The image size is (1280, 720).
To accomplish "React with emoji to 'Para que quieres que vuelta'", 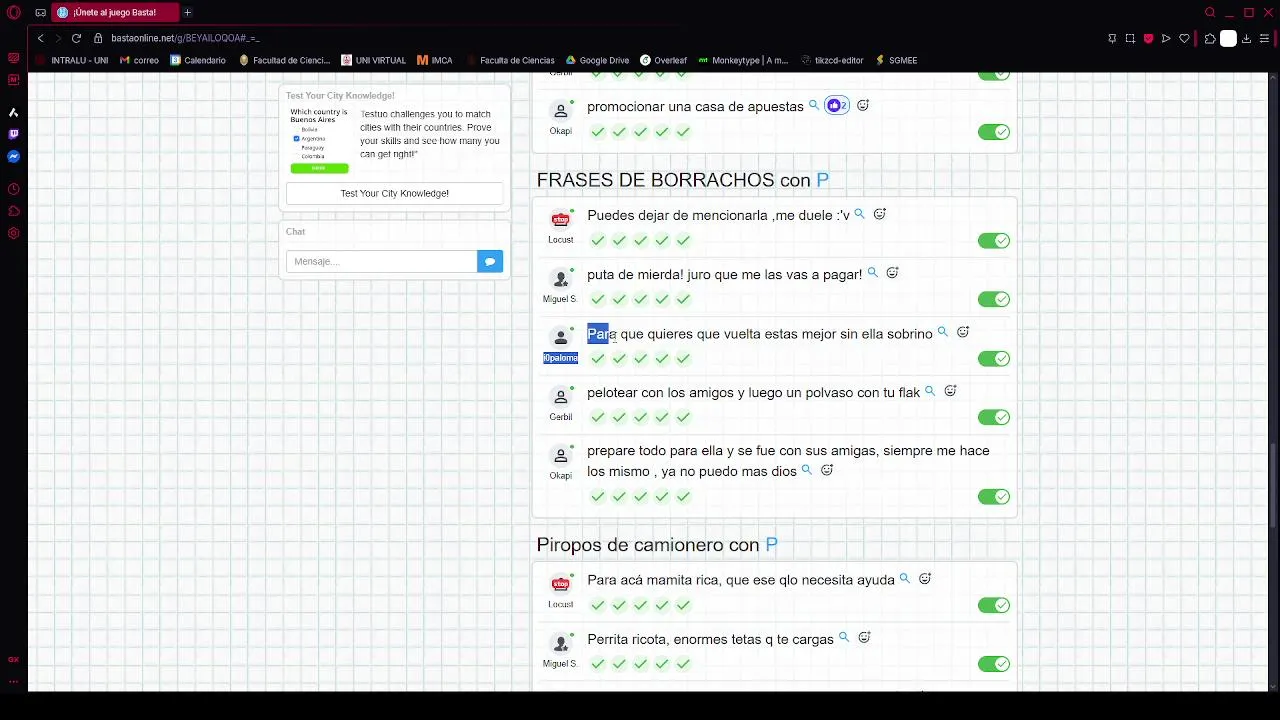I will (963, 332).
